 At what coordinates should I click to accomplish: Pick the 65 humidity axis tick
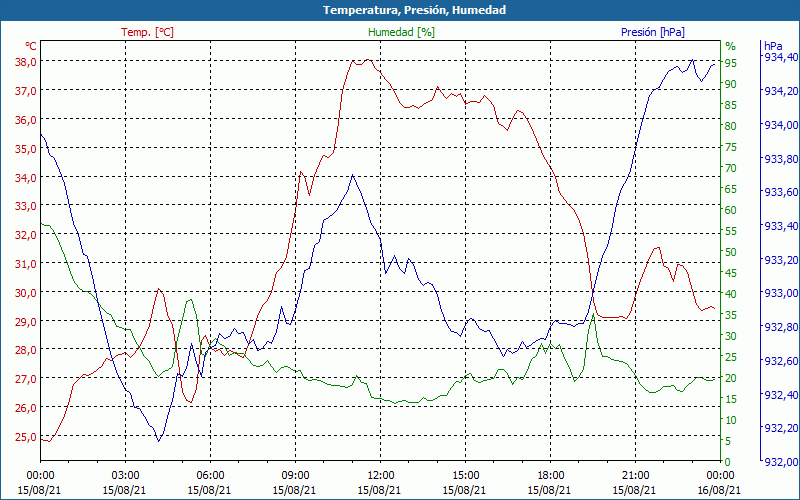click(731, 189)
